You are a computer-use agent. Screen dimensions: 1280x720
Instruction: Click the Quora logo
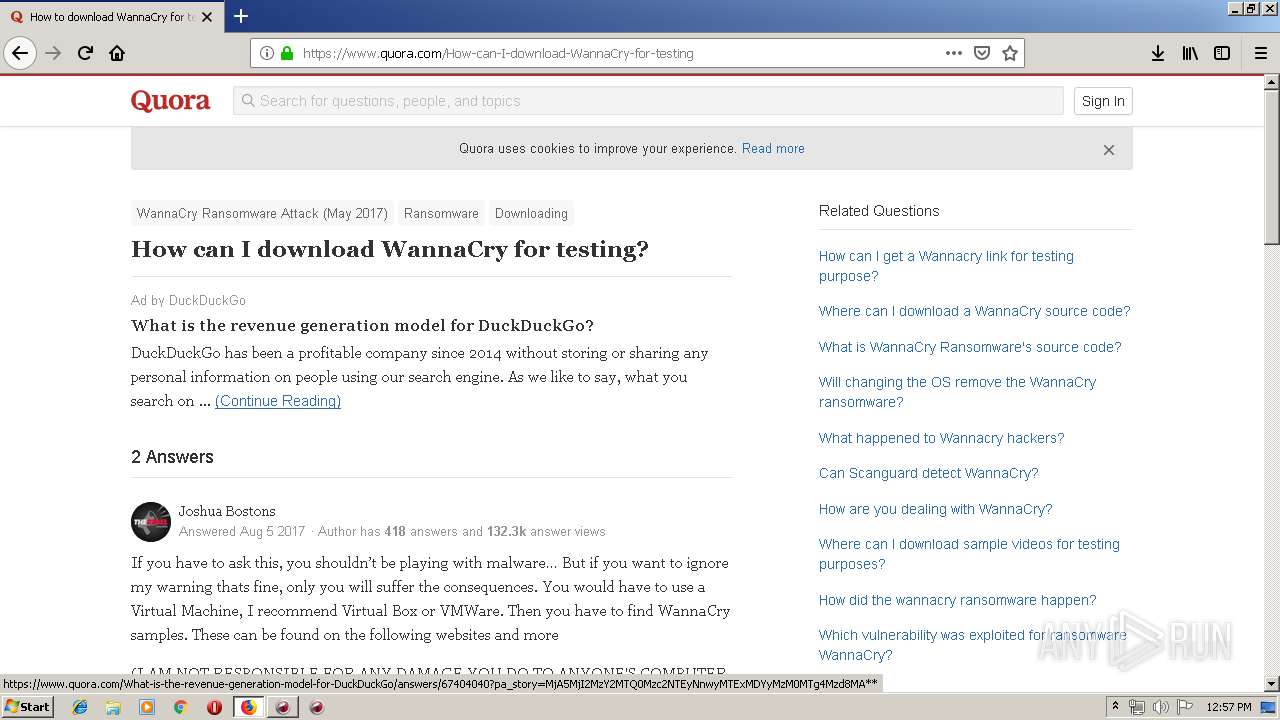click(170, 101)
